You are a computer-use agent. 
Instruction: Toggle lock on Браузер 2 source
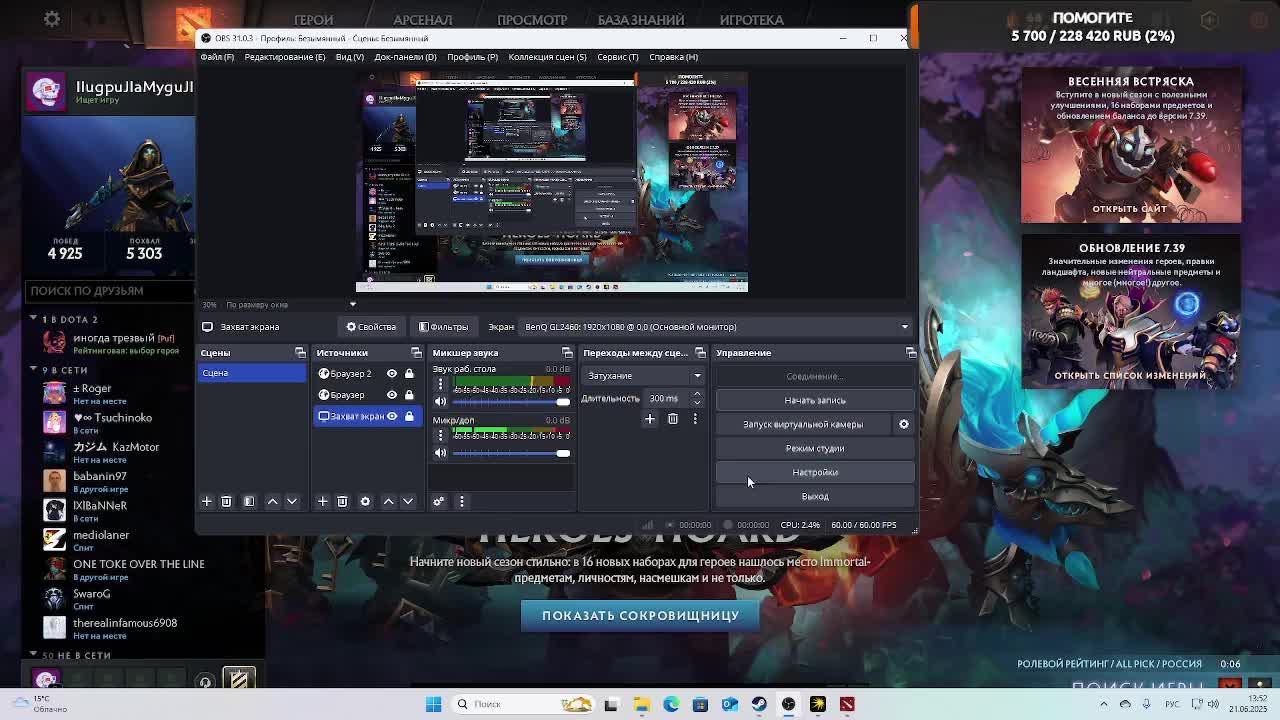click(x=409, y=374)
